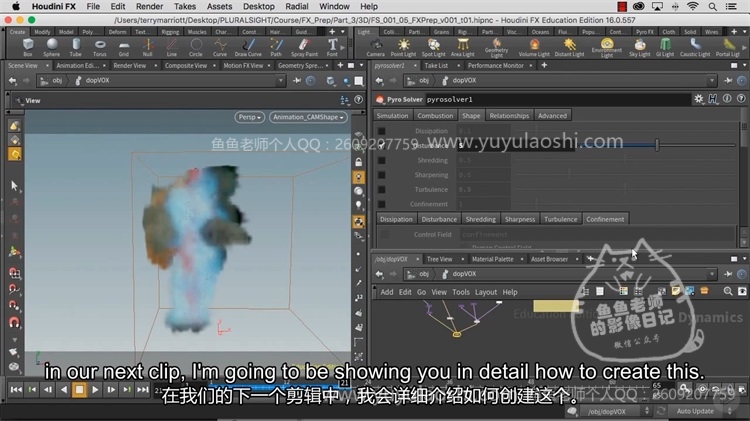Toggle the Confinement checkbox
Viewport: 750px width, 421px height.
(382, 204)
